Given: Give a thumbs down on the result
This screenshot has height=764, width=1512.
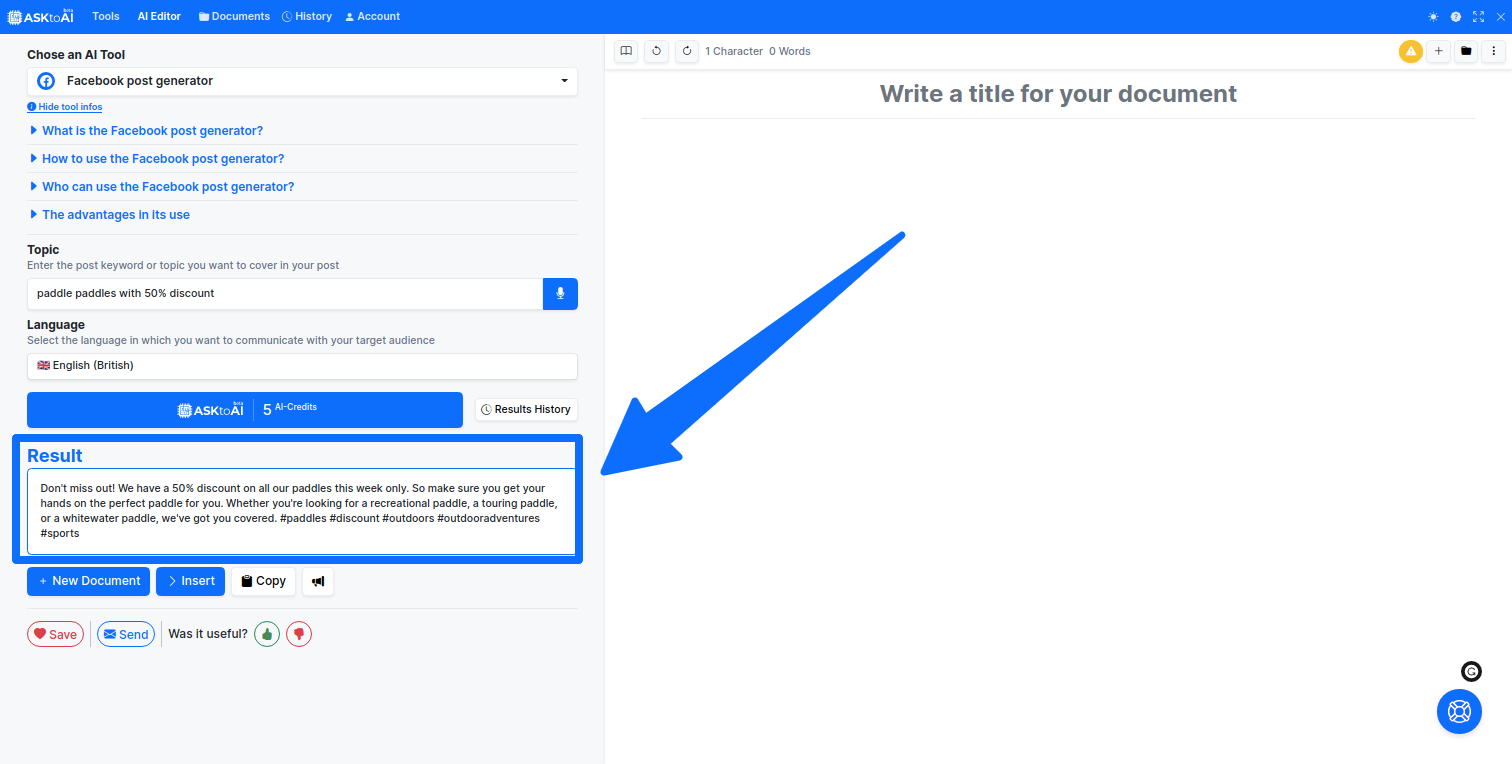Looking at the screenshot, I should tap(298, 633).
